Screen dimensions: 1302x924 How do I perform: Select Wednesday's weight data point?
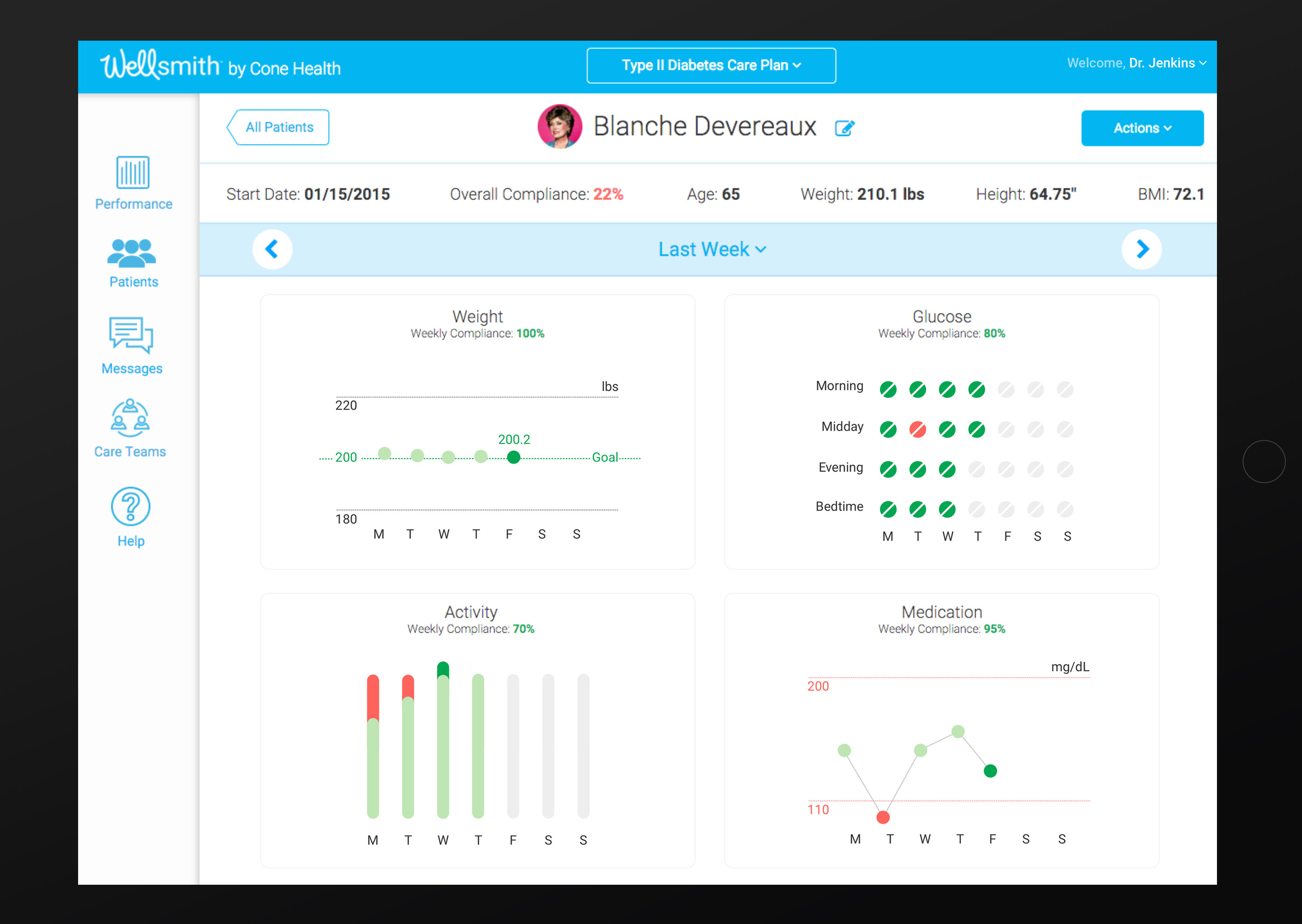(x=448, y=457)
